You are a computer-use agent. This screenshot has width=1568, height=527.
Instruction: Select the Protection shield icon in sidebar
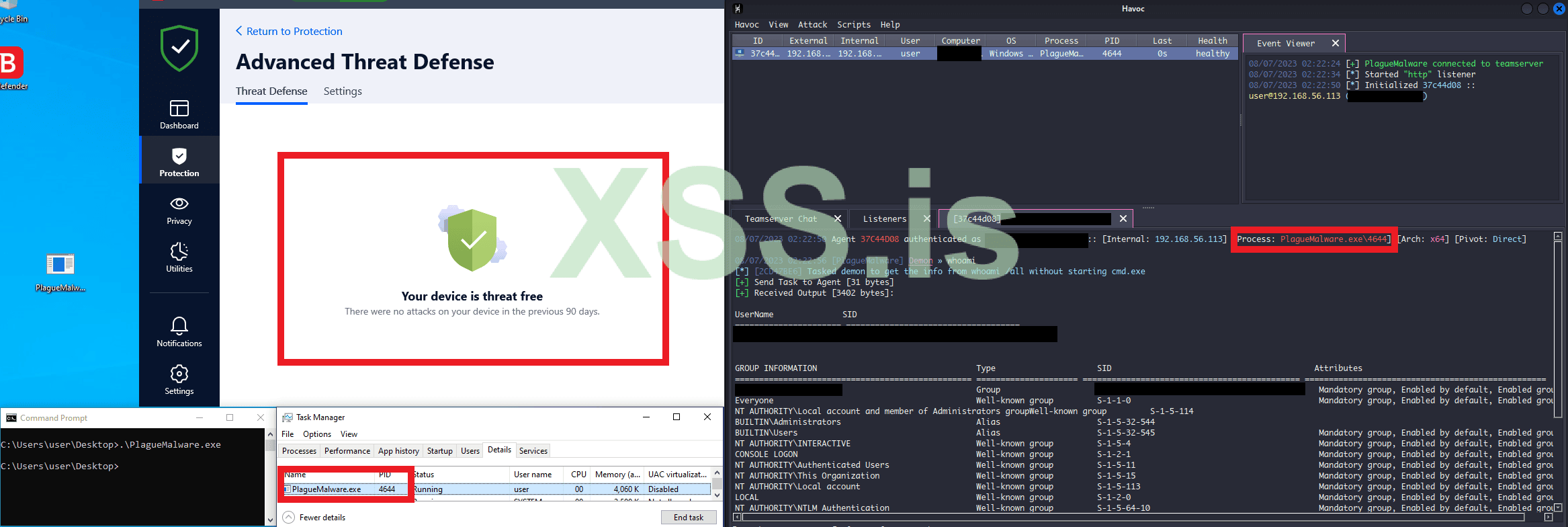(179, 156)
